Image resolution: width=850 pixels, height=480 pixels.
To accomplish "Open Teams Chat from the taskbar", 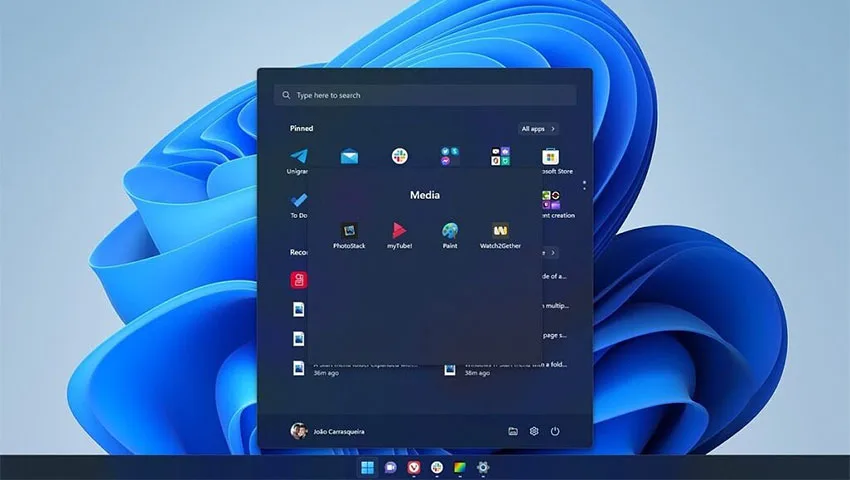I will click(x=390, y=467).
